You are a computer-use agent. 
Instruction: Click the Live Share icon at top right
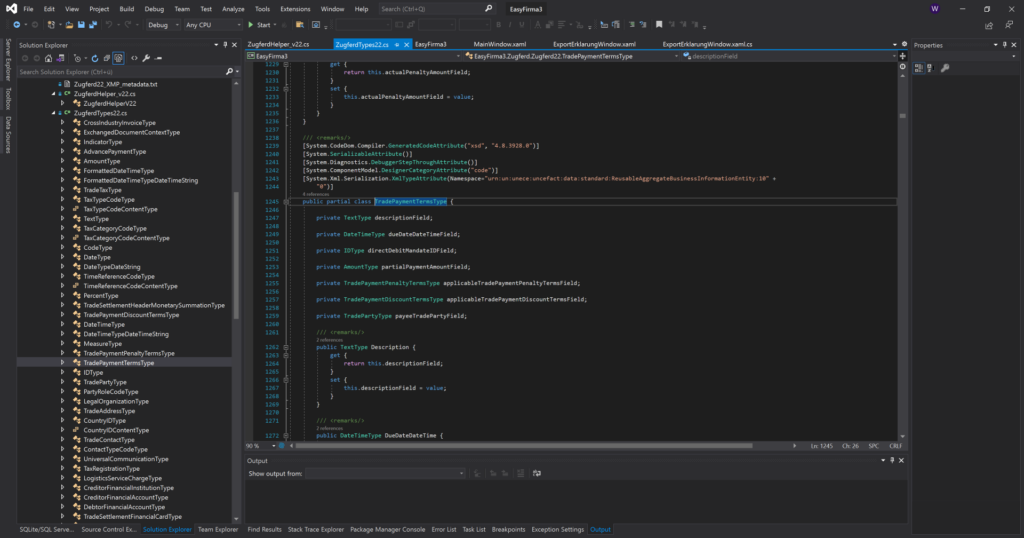(989, 25)
